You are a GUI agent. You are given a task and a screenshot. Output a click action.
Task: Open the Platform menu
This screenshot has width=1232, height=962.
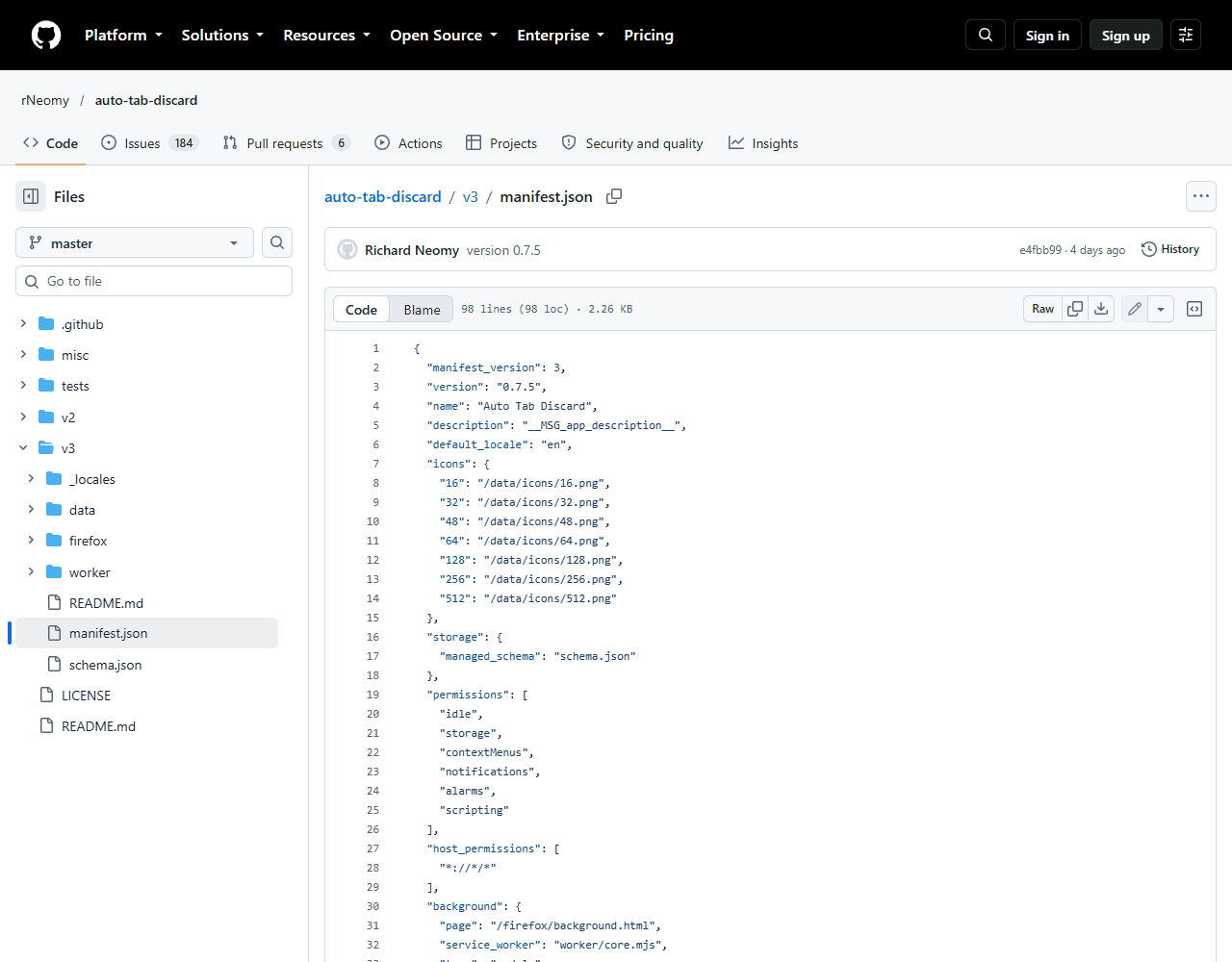tap(123, 35)
